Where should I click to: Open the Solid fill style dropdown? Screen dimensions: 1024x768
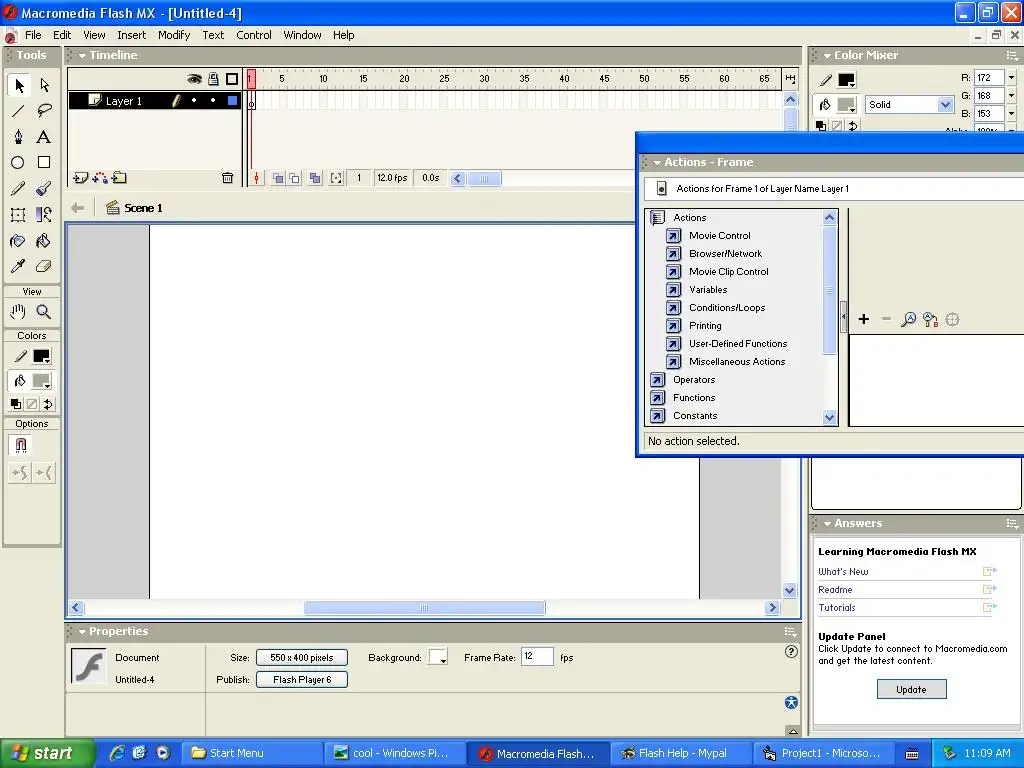tap(945, 104)
